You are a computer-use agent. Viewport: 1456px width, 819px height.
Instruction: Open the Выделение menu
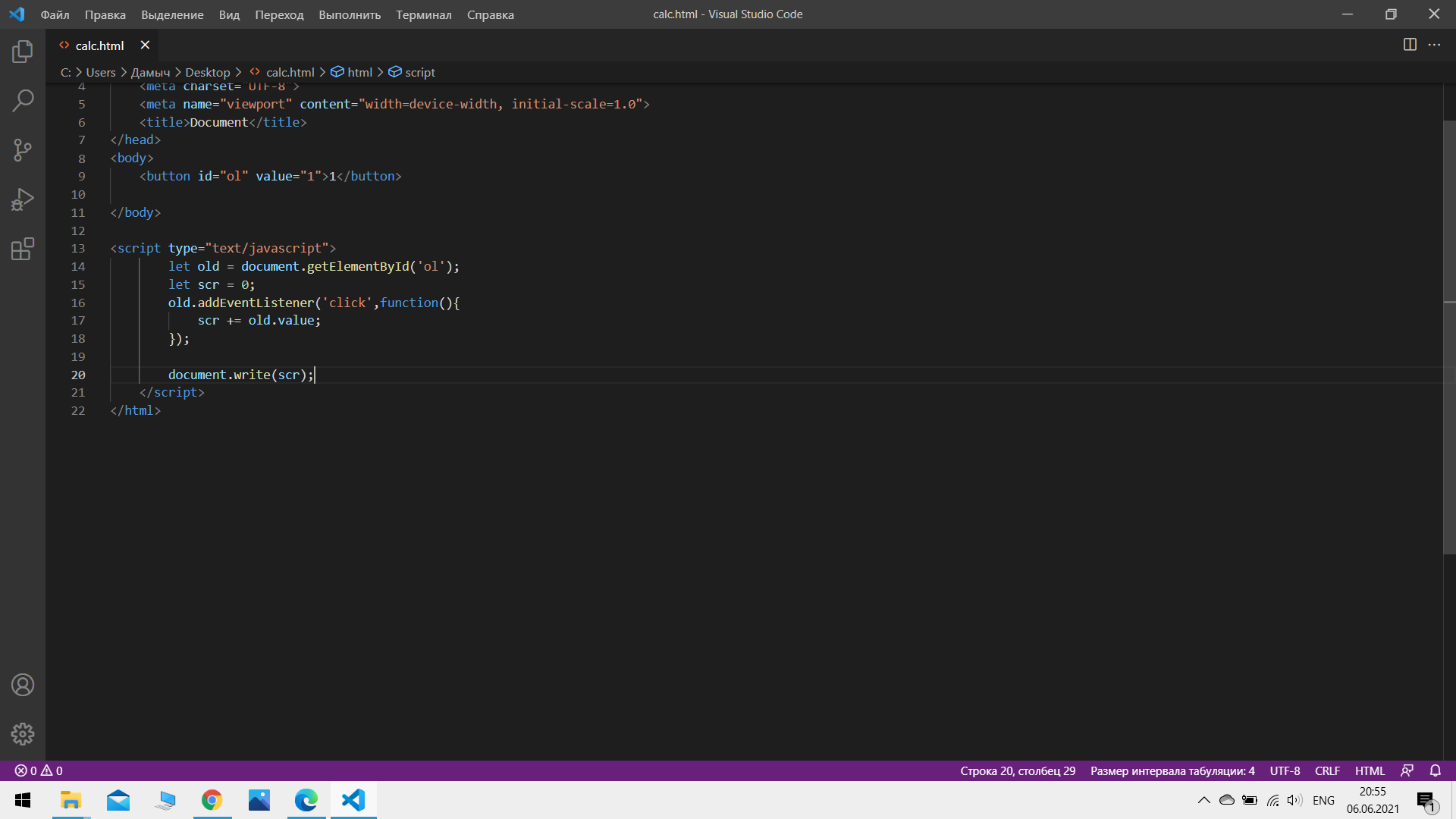[172, 14]
